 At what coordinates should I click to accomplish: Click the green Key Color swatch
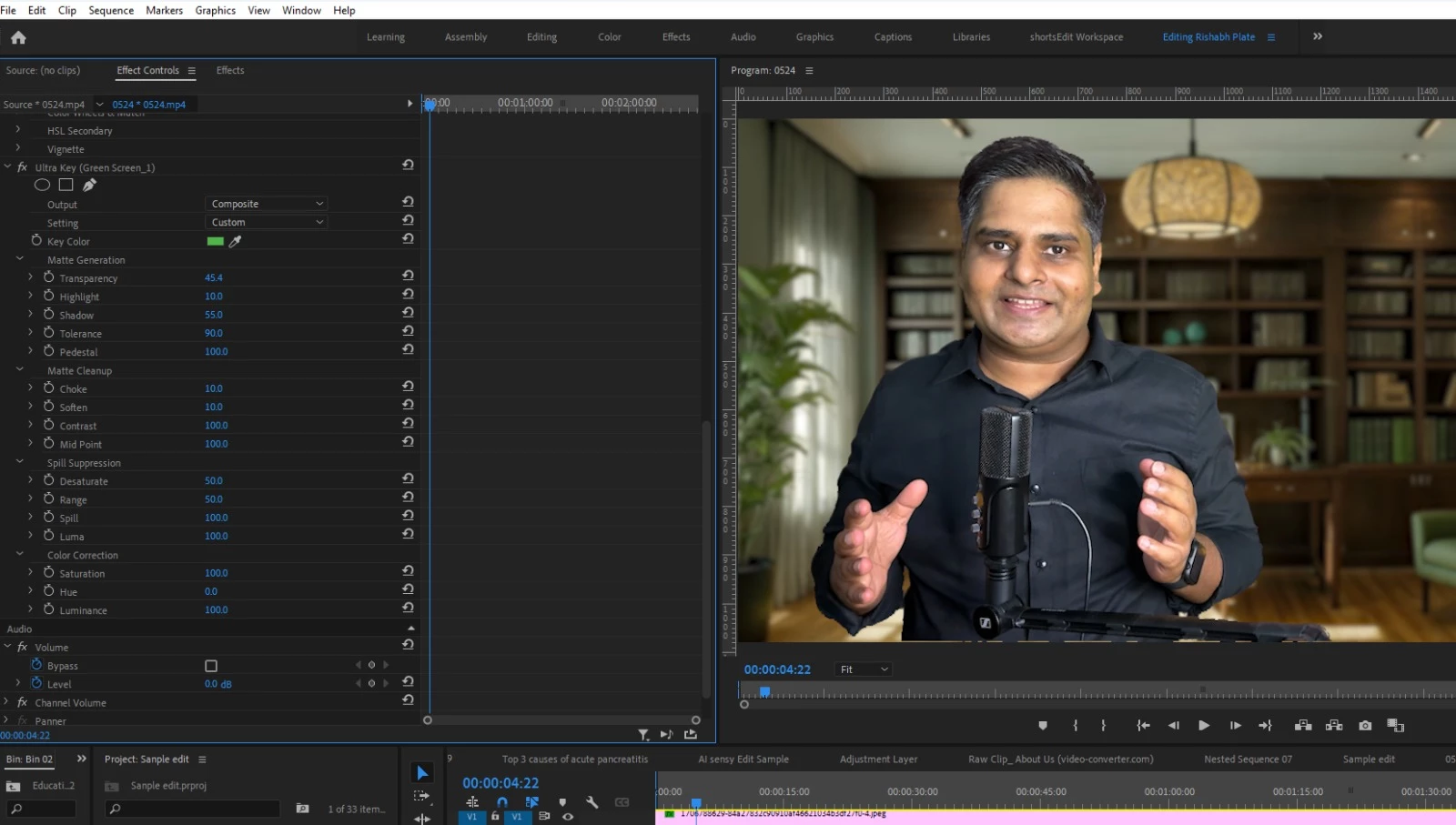pos(216,241)
